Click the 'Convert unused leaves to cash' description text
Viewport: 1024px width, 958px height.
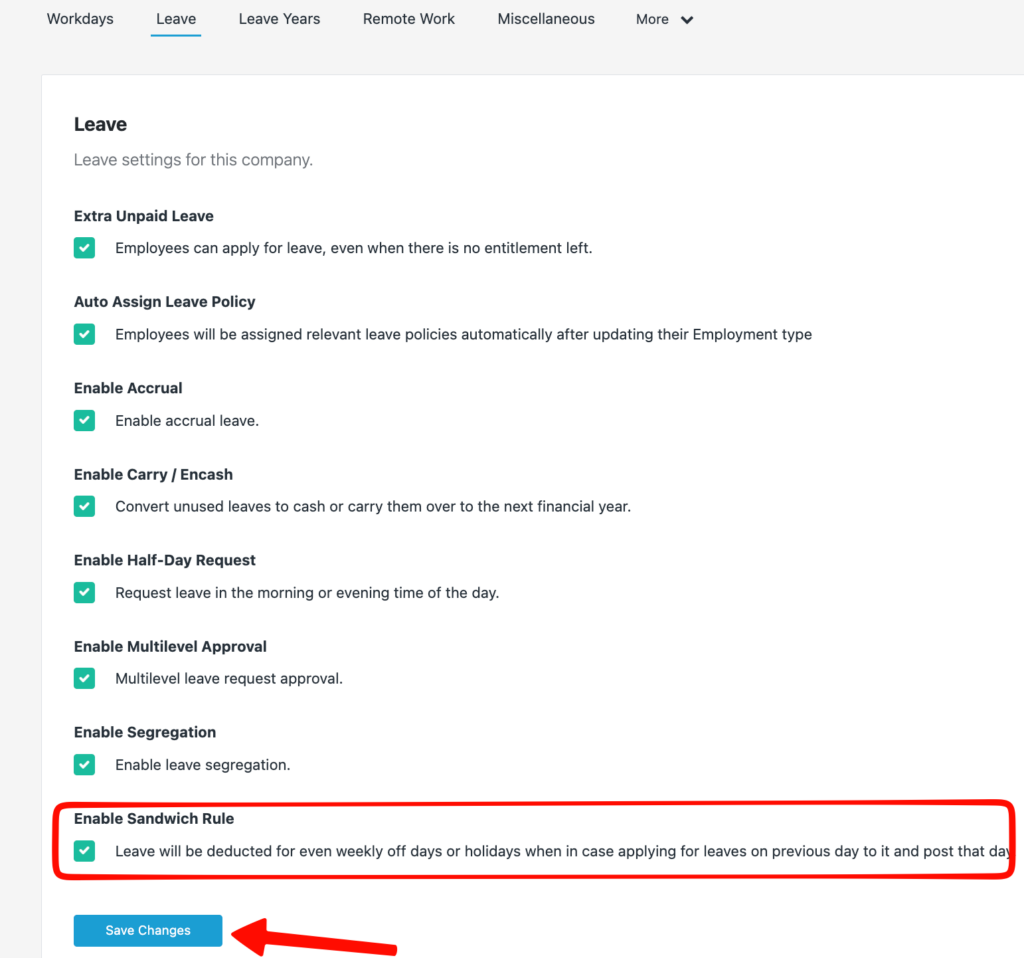pos(372,506)
